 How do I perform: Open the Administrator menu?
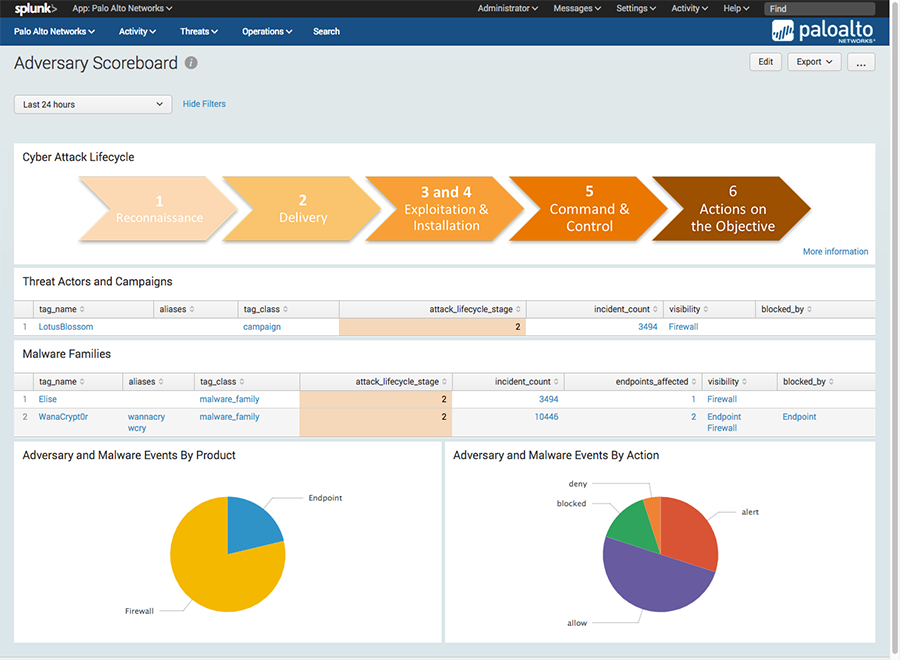(x=507, y=9)
